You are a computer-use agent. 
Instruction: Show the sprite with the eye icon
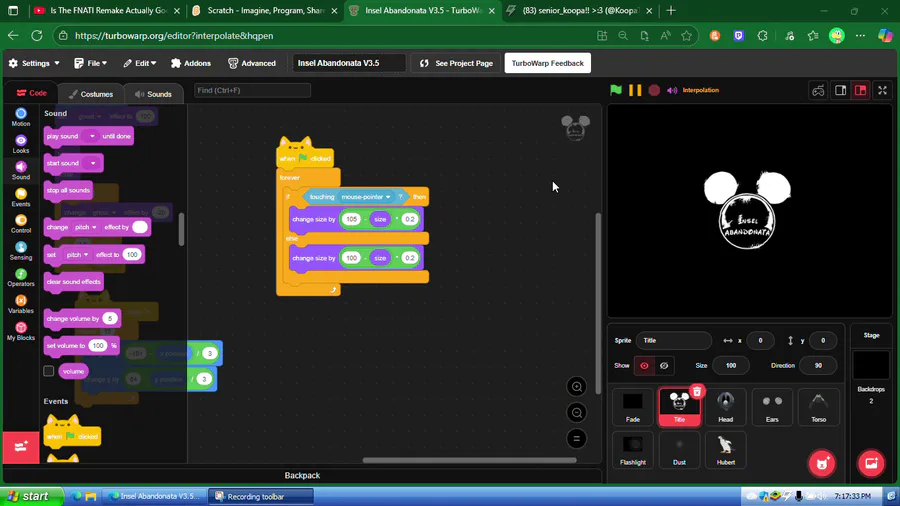point(644,365)
